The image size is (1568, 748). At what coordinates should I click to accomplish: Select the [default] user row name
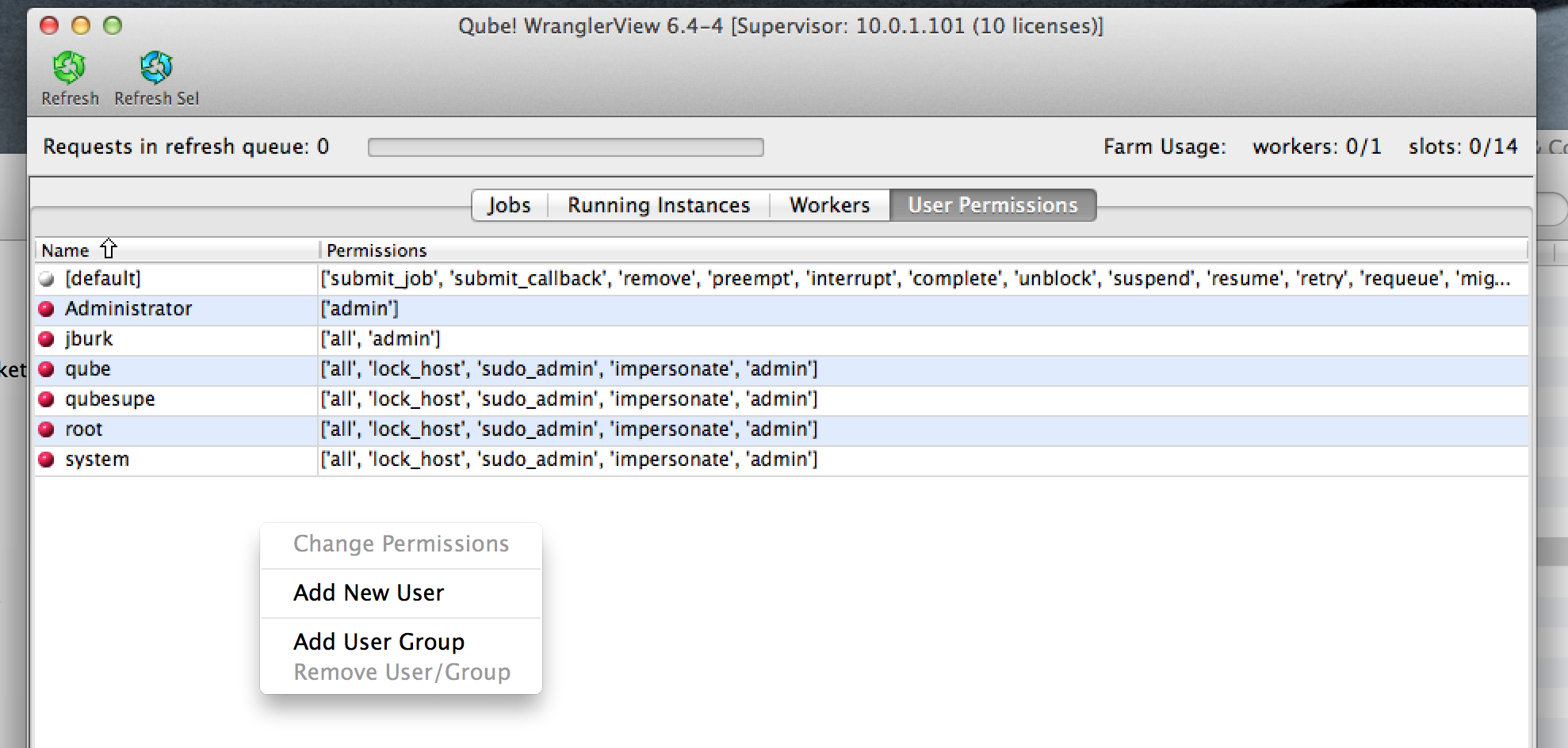pyautogui.click(x=103, y=279)
